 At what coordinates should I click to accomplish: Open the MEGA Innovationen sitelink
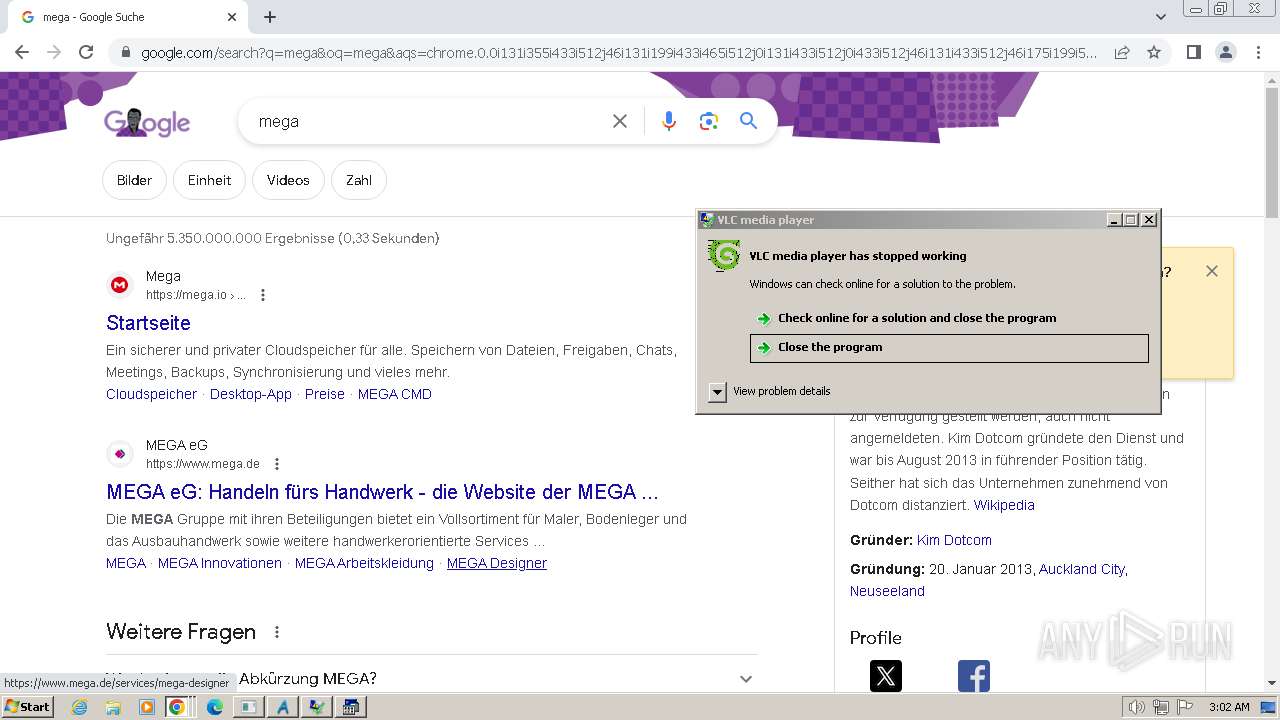220,563
